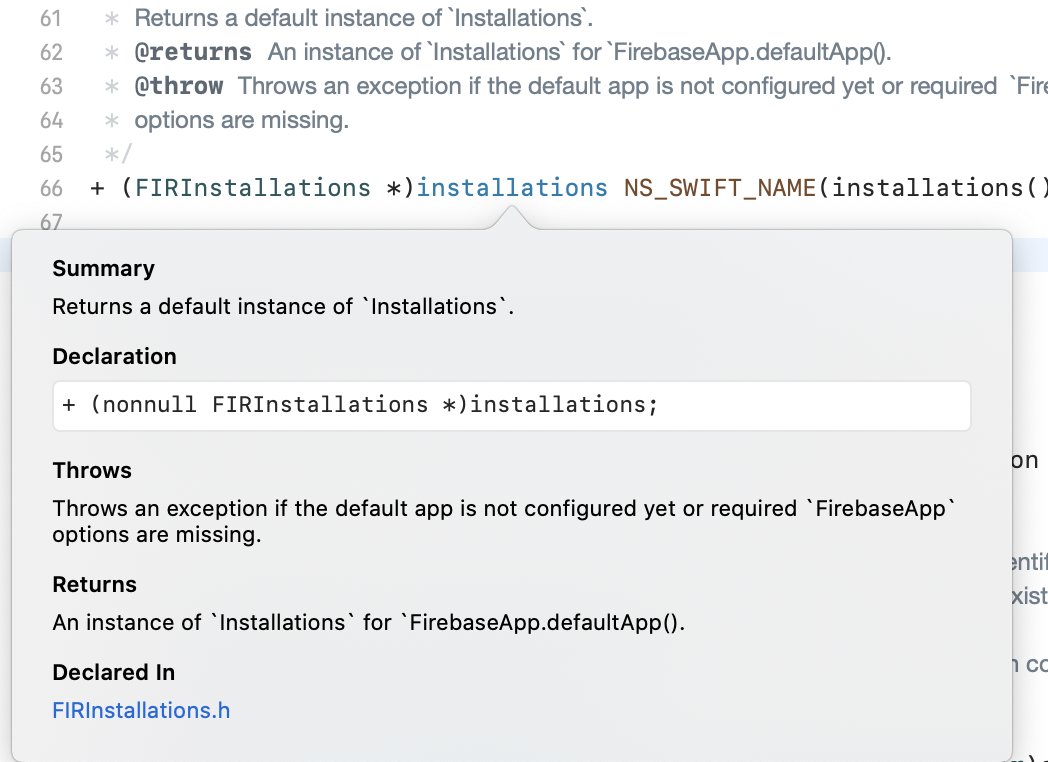Click the @returns keyword in the comment
1048x762 pixels.
click(193, 52)
